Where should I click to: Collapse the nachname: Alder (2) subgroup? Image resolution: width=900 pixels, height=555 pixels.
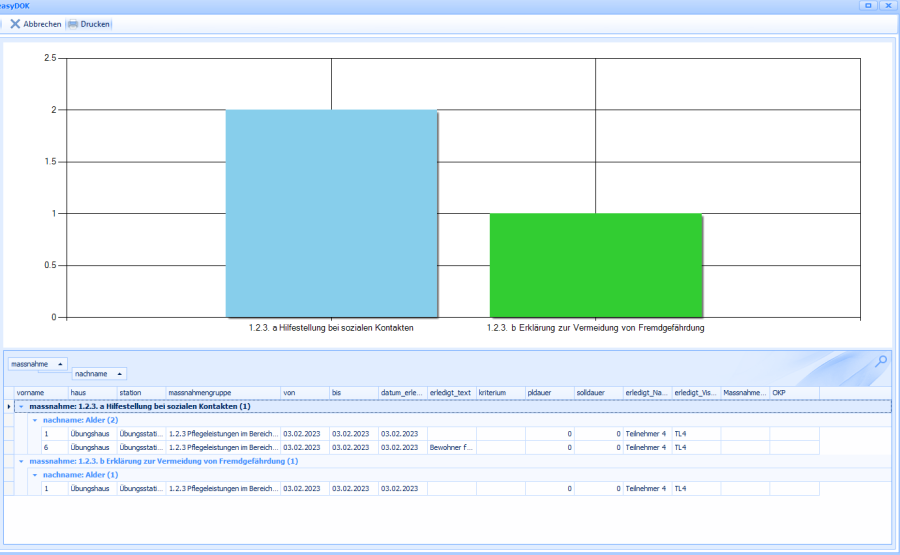click(x=35, y=421)
